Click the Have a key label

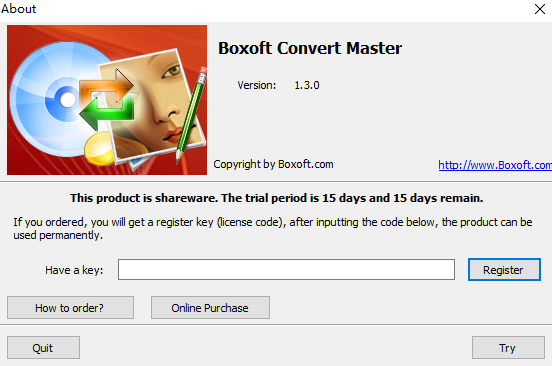[74, 270]
